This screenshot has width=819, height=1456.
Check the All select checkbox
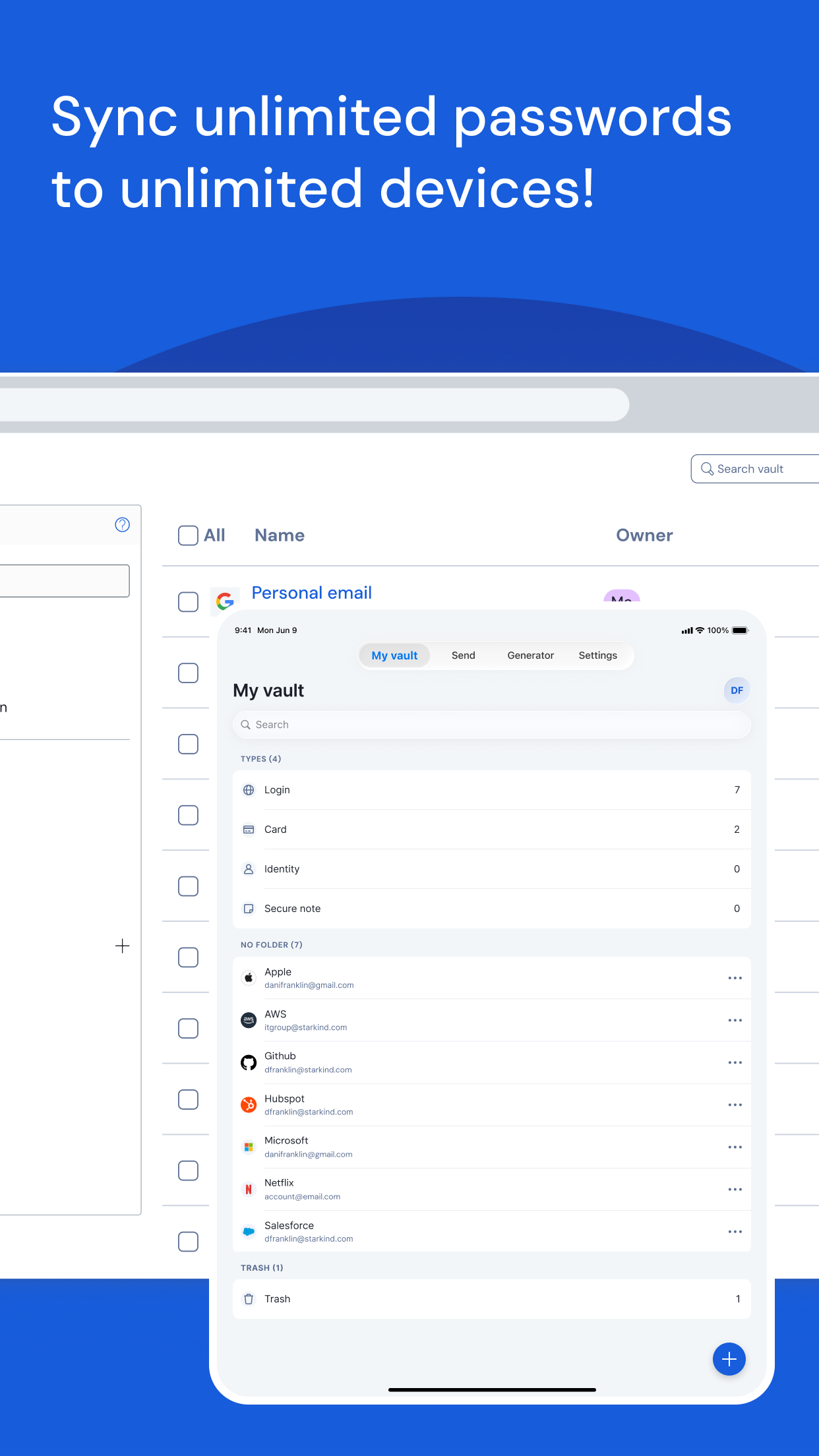point(188,535)
